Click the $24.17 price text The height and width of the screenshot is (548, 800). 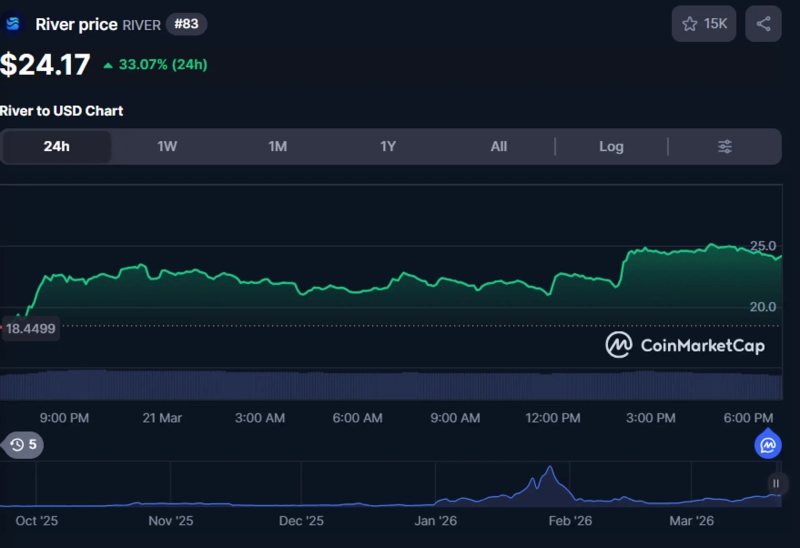pyautogui.click(x=45, y=65)
